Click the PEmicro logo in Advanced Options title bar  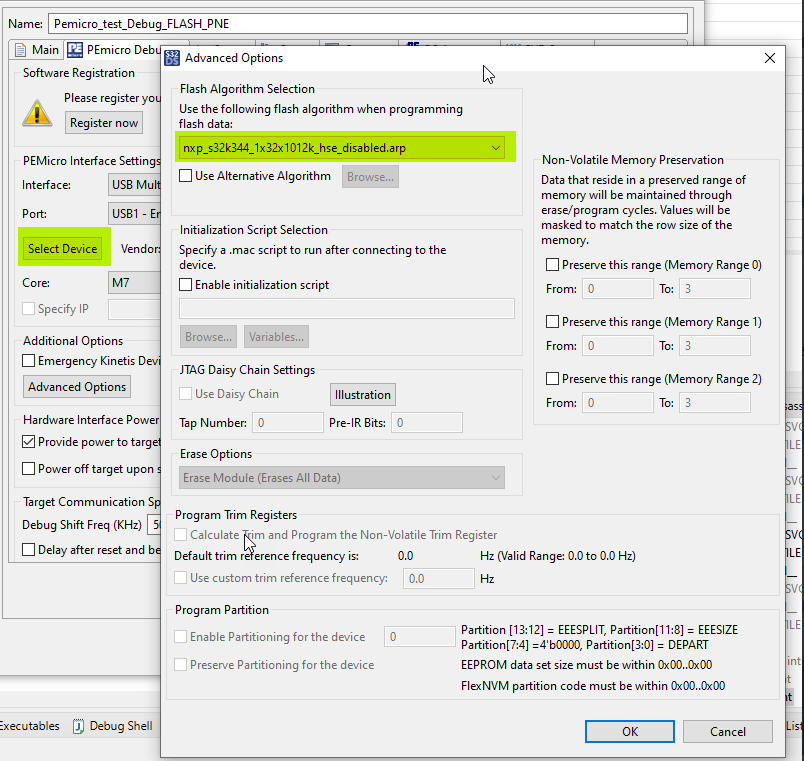(x=172, y=58)
